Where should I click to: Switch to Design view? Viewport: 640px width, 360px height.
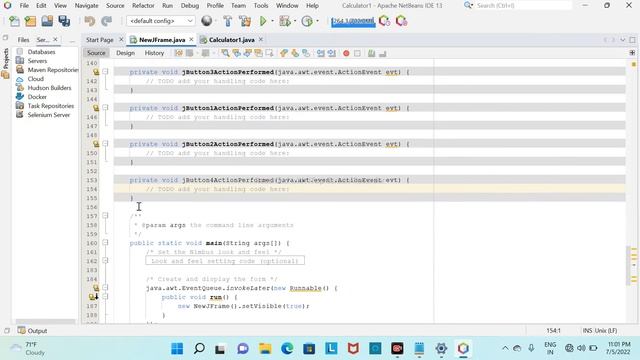pyautogui.click(x=125, y=53)
